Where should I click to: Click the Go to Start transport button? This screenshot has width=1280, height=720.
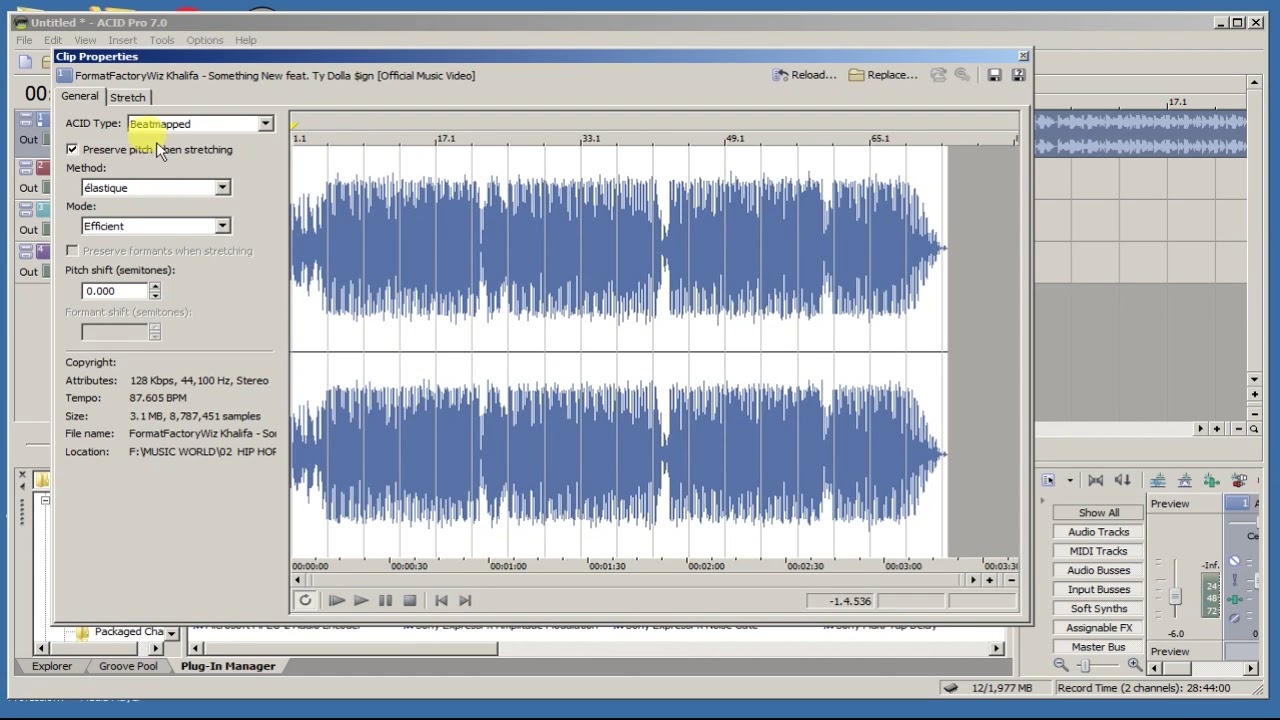pos(441,600)
